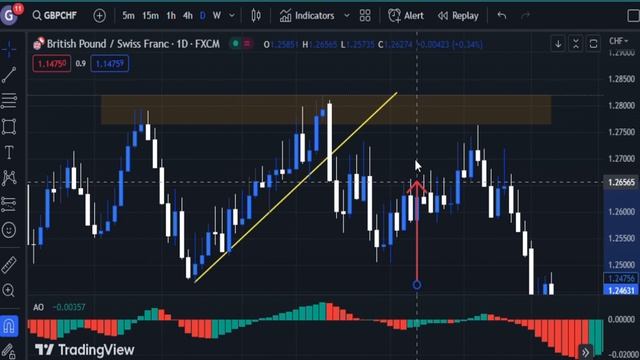Screen dimensions: 640x360
Task: Toggle magnet mode snapping
Action: [9, 326]
